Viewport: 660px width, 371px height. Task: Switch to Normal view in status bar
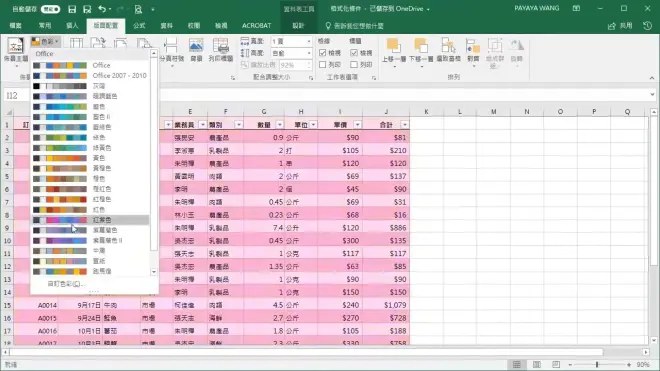tap(516, 365)
